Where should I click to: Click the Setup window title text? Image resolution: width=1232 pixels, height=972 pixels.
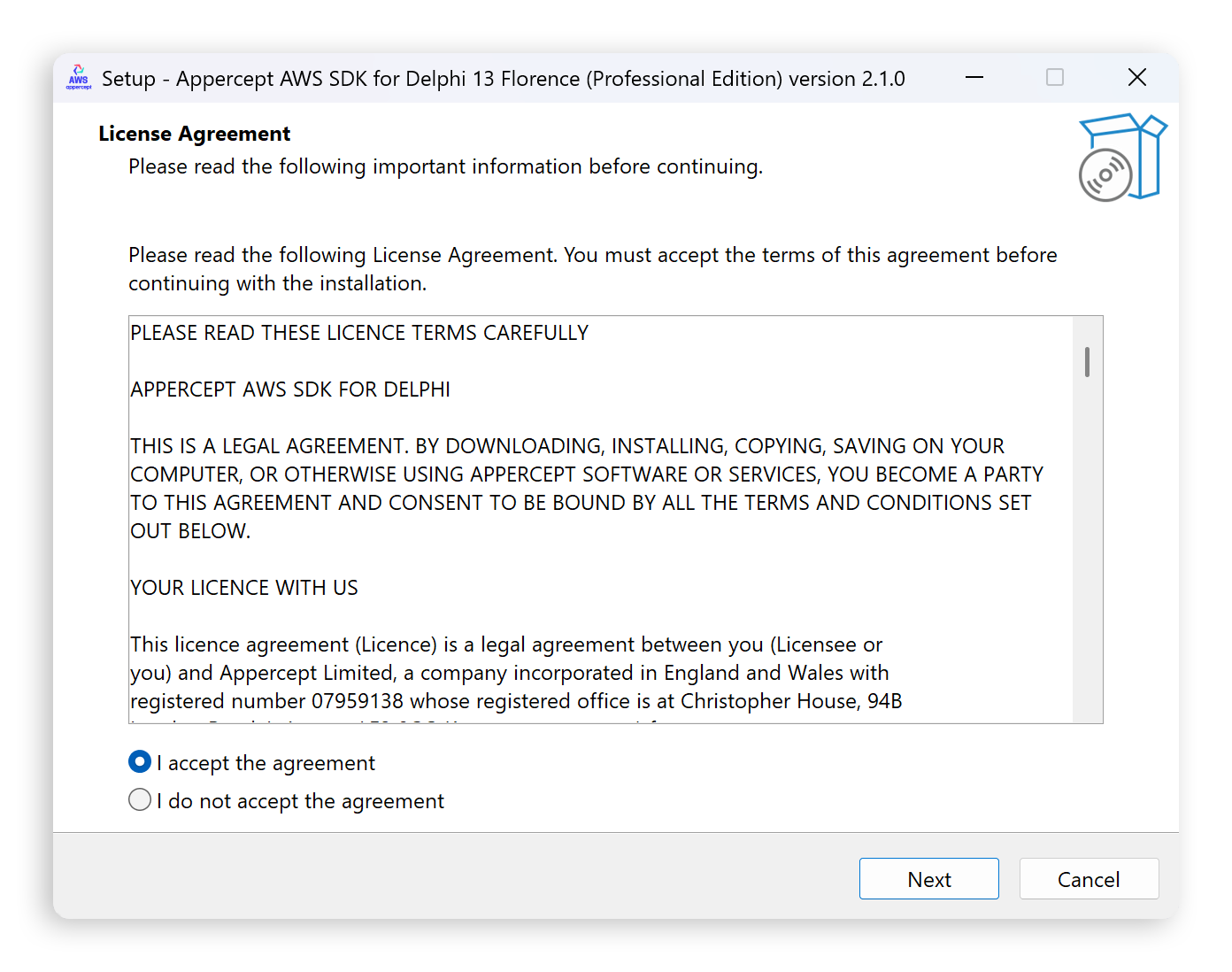tap(504, 79)
